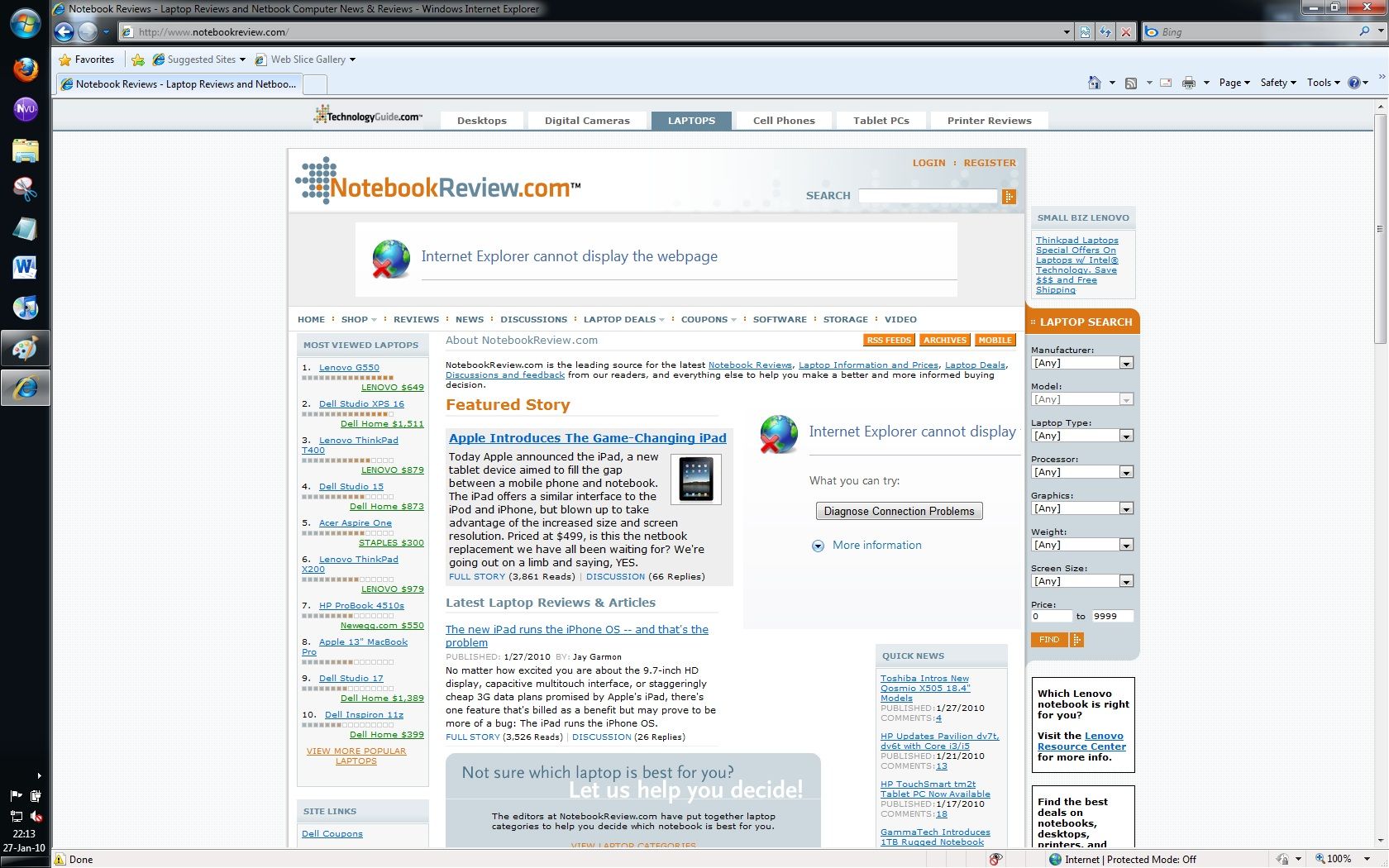Click the Add to Favorites Bar icon
Screen dimensions: 1389x868
138,60
